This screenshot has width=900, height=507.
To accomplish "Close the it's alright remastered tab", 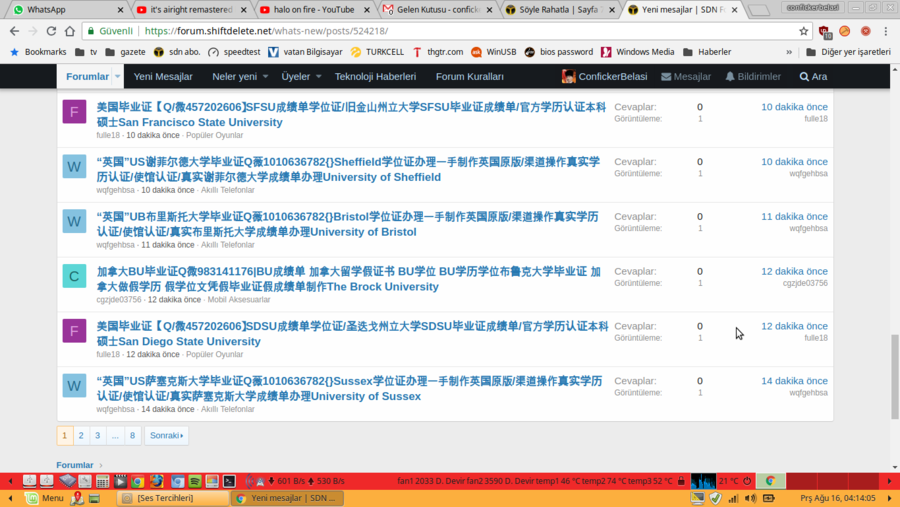I will 243,10.
